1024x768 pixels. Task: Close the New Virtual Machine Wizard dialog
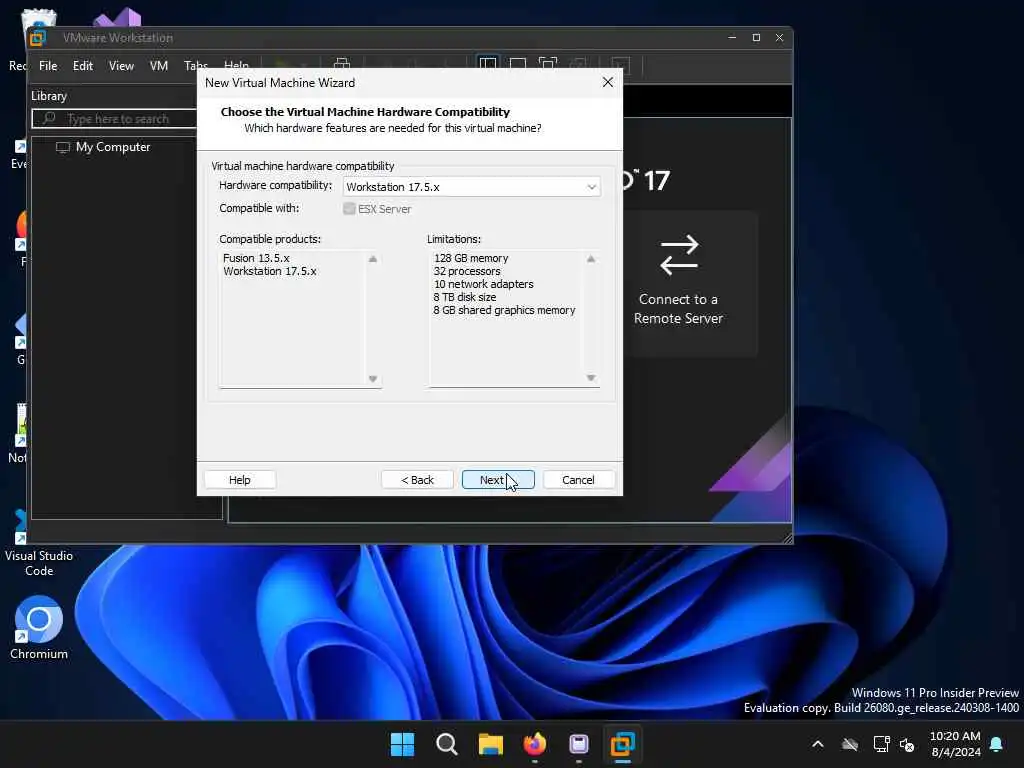(608, 82)
